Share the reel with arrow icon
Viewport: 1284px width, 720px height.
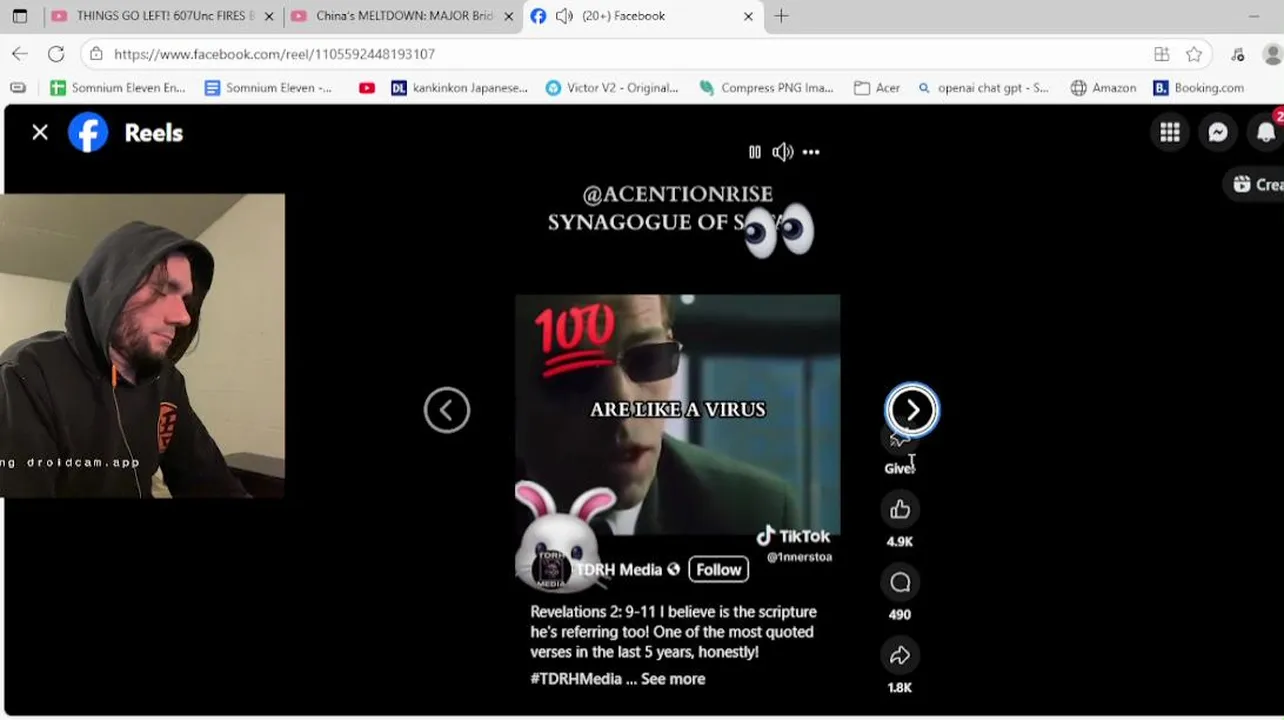900,656
